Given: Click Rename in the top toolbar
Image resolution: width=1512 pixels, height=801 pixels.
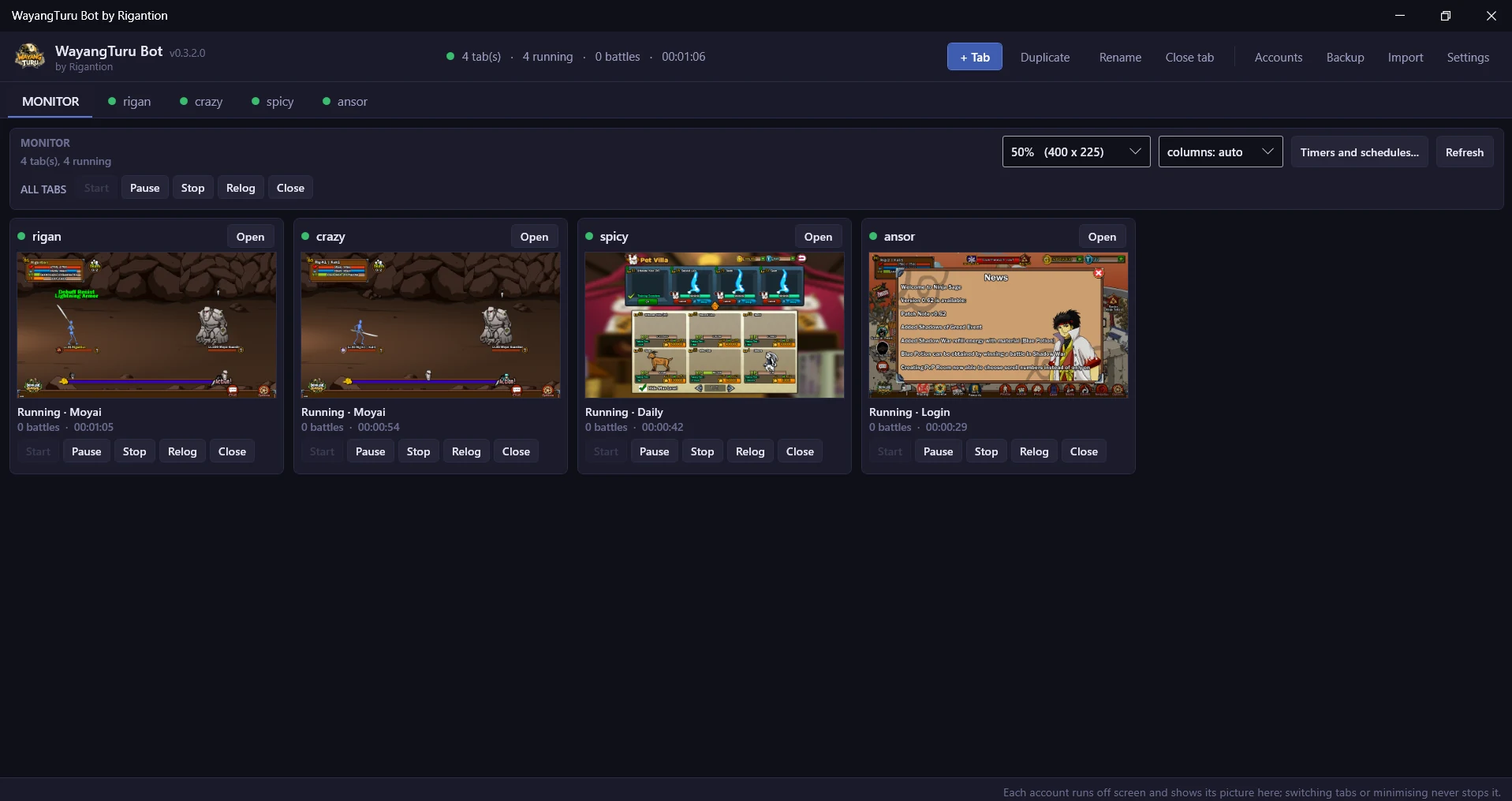Looking at the screenshot, I should [x=1120, y=57].
